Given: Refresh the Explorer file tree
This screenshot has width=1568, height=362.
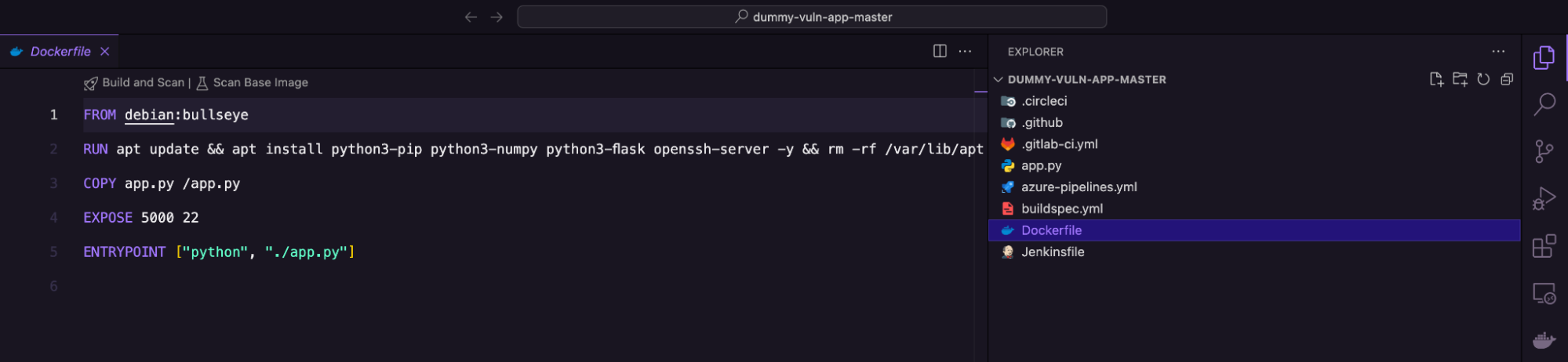Looking at the screenshot, I should pyautogui.click(x=1483, y=79).
